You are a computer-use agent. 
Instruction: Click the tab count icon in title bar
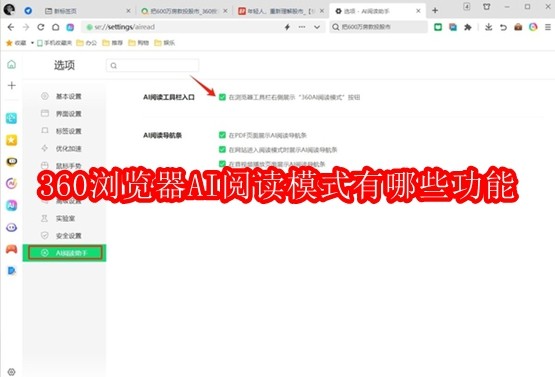tap(467, 6)
